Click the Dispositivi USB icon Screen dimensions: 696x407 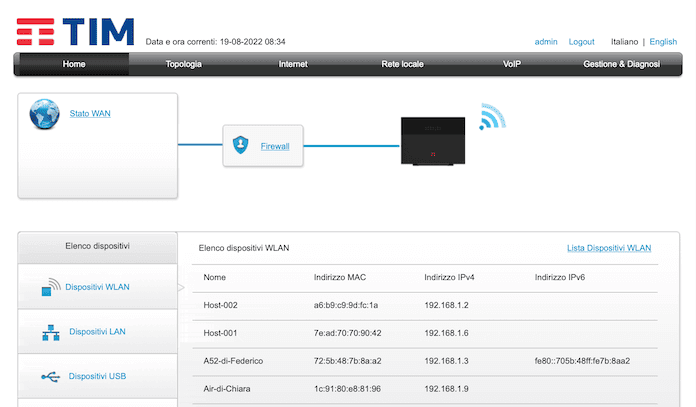51,377
